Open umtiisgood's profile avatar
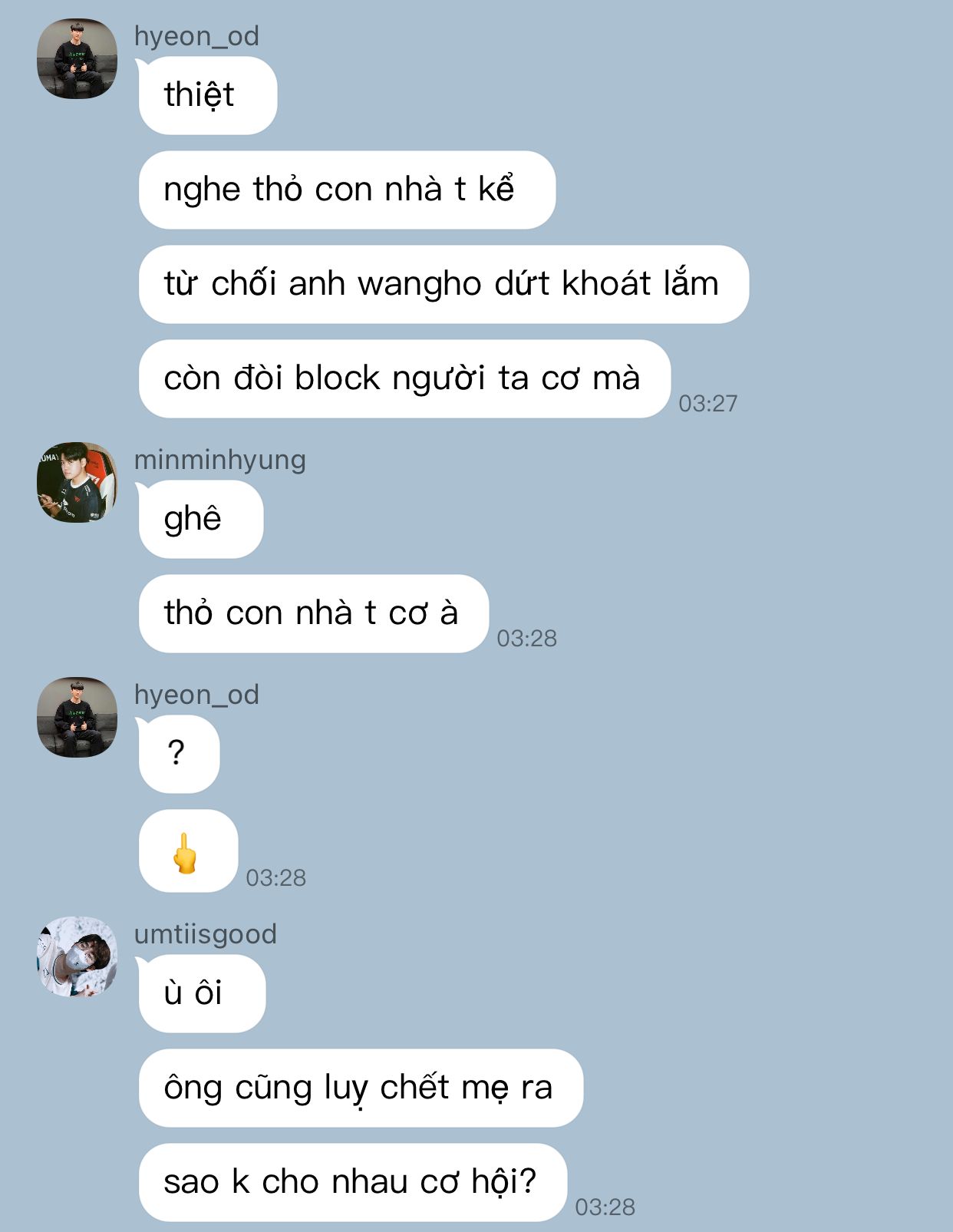This screenshot has height=1232, width=953. point(77,956)
